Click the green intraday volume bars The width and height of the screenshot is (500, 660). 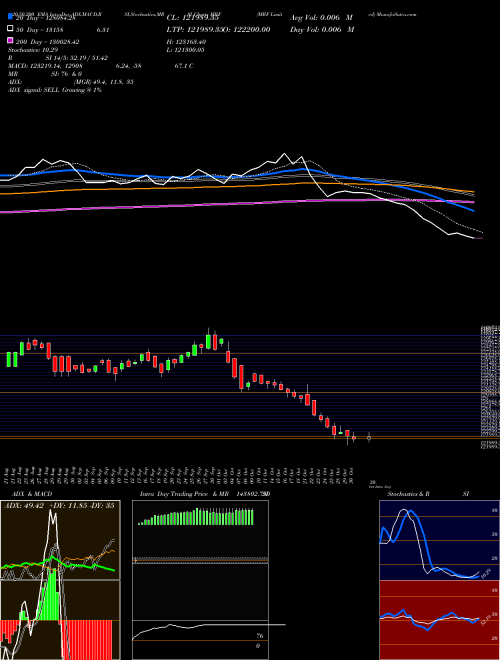click(x=196, y=517)
